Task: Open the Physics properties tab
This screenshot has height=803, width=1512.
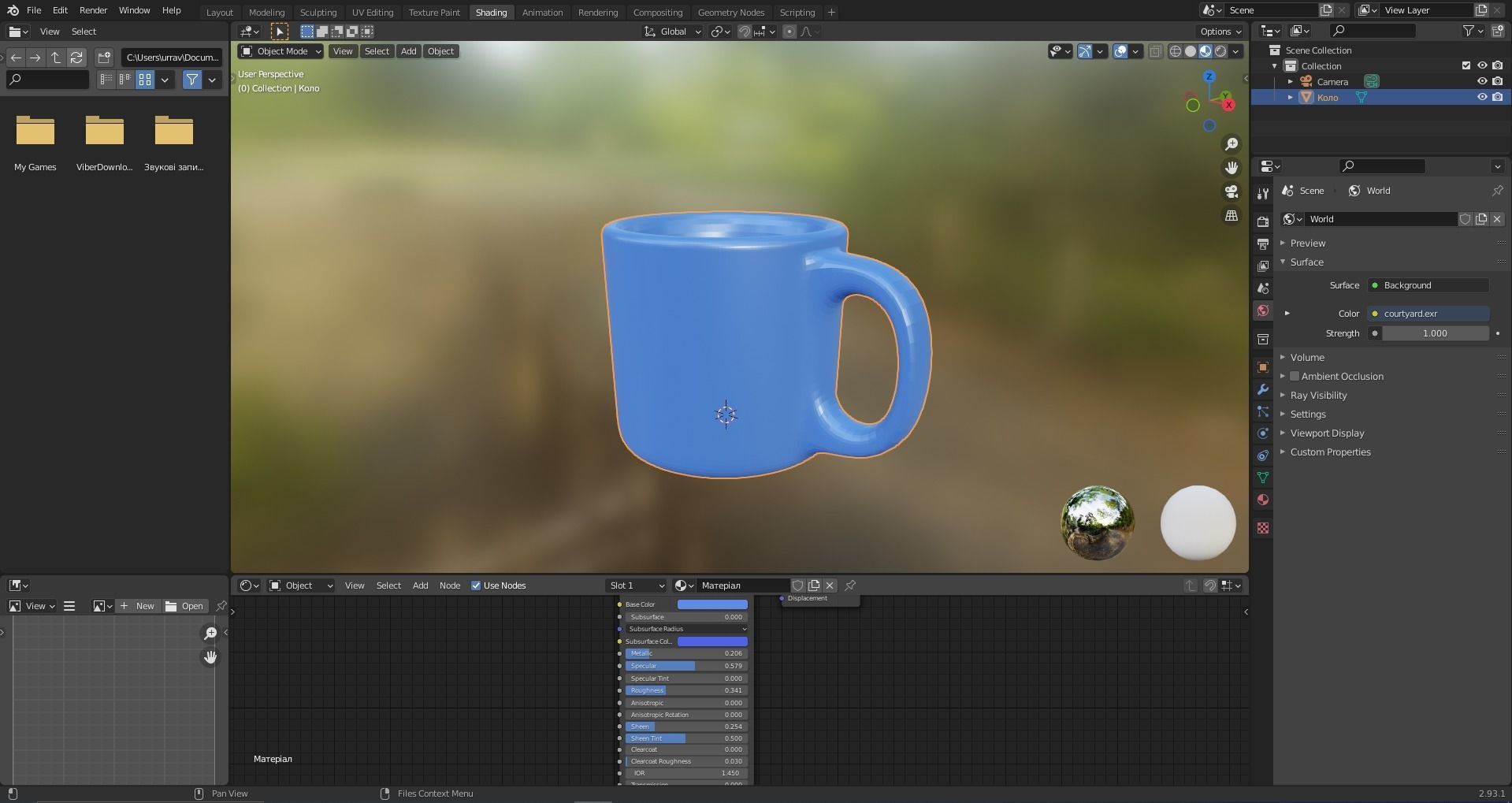Action: coord(1263,433)
